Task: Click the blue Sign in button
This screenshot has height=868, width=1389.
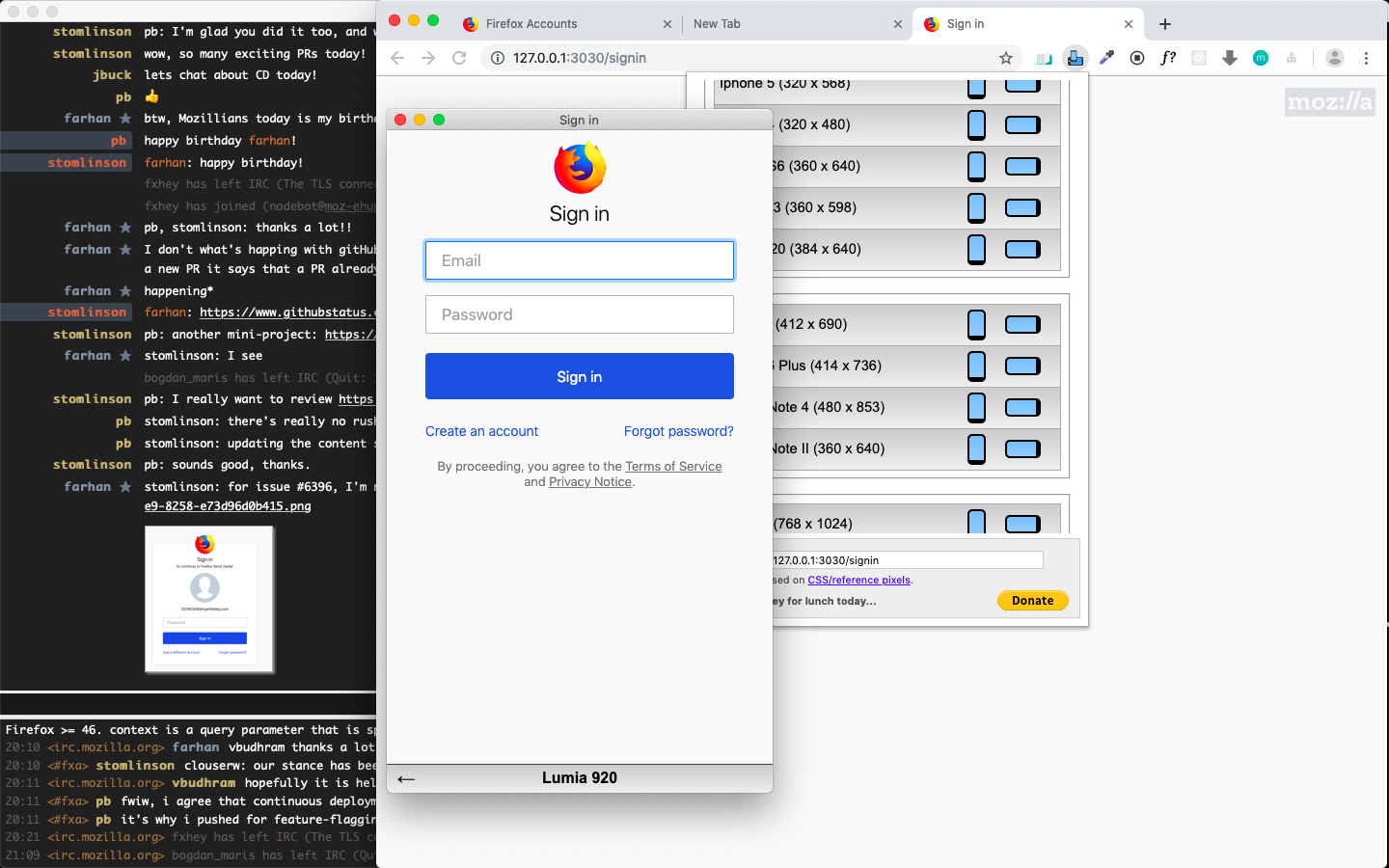Action: point(580,376)
